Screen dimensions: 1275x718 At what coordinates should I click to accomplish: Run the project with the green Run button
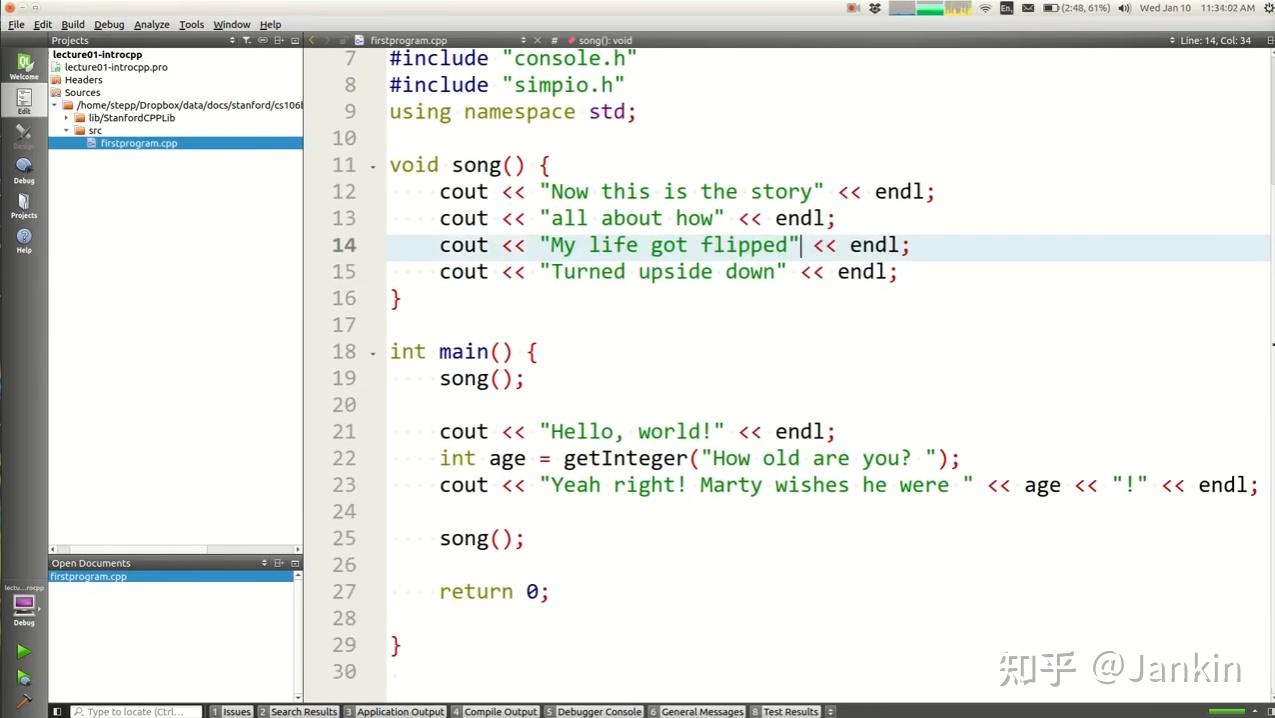23,651
